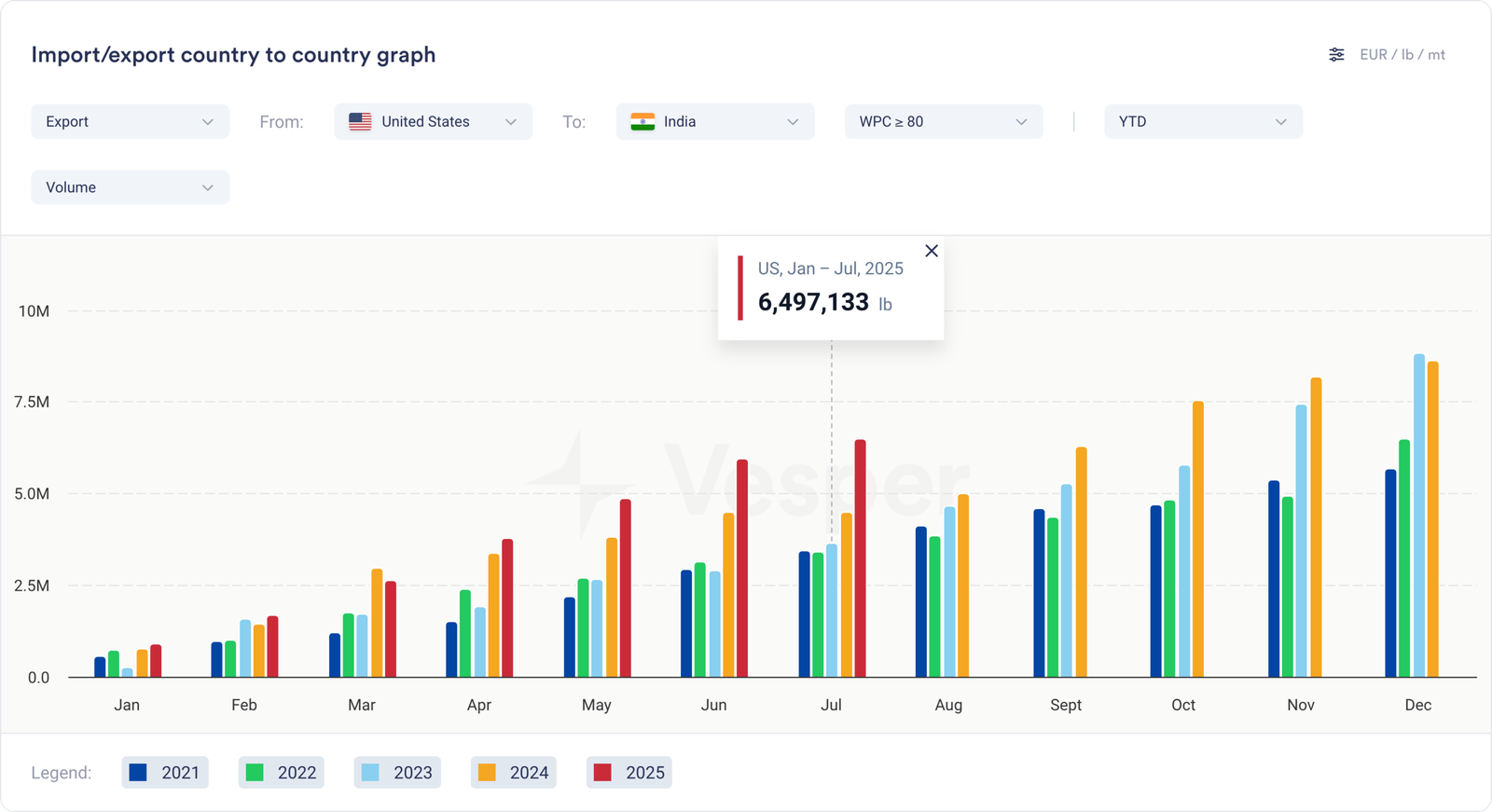Screen dimensions: 1492x812
Task: Click the EUR / lb / mt units link
Action: click(x=1402, y=55)
